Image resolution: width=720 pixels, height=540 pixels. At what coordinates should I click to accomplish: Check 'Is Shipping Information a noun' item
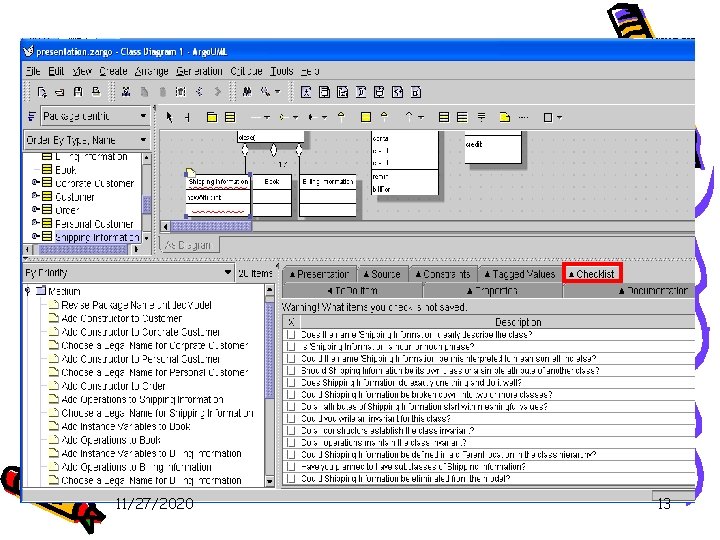[x=291, y=346]
